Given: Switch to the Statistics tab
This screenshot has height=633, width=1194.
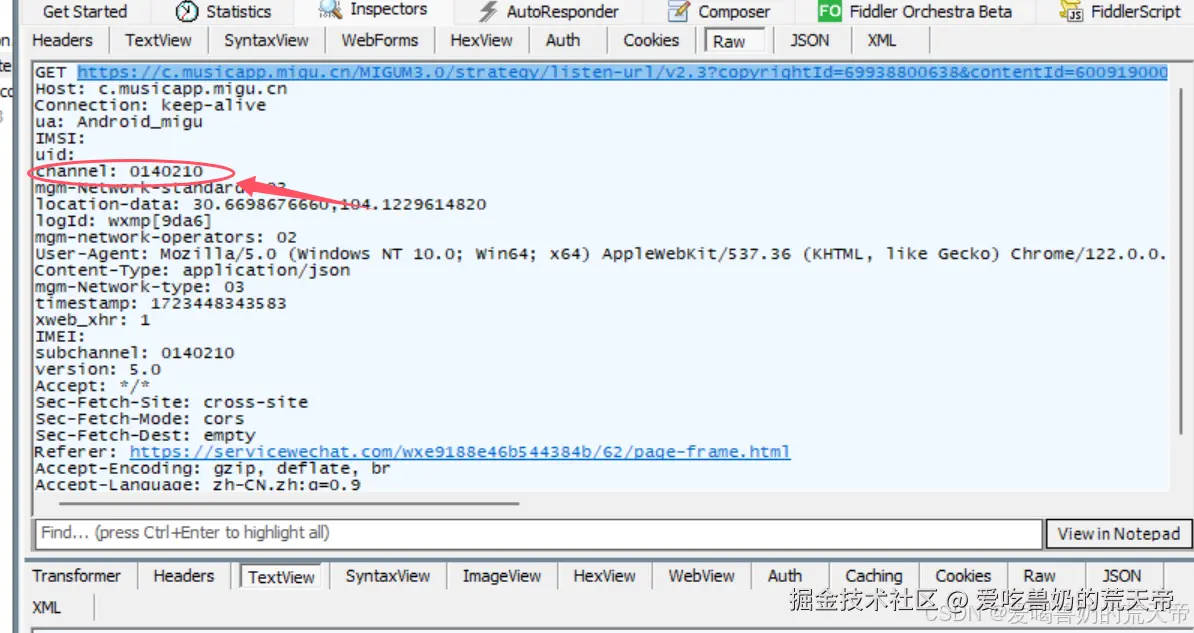Looking at the screenshot, I should point(238,11).
